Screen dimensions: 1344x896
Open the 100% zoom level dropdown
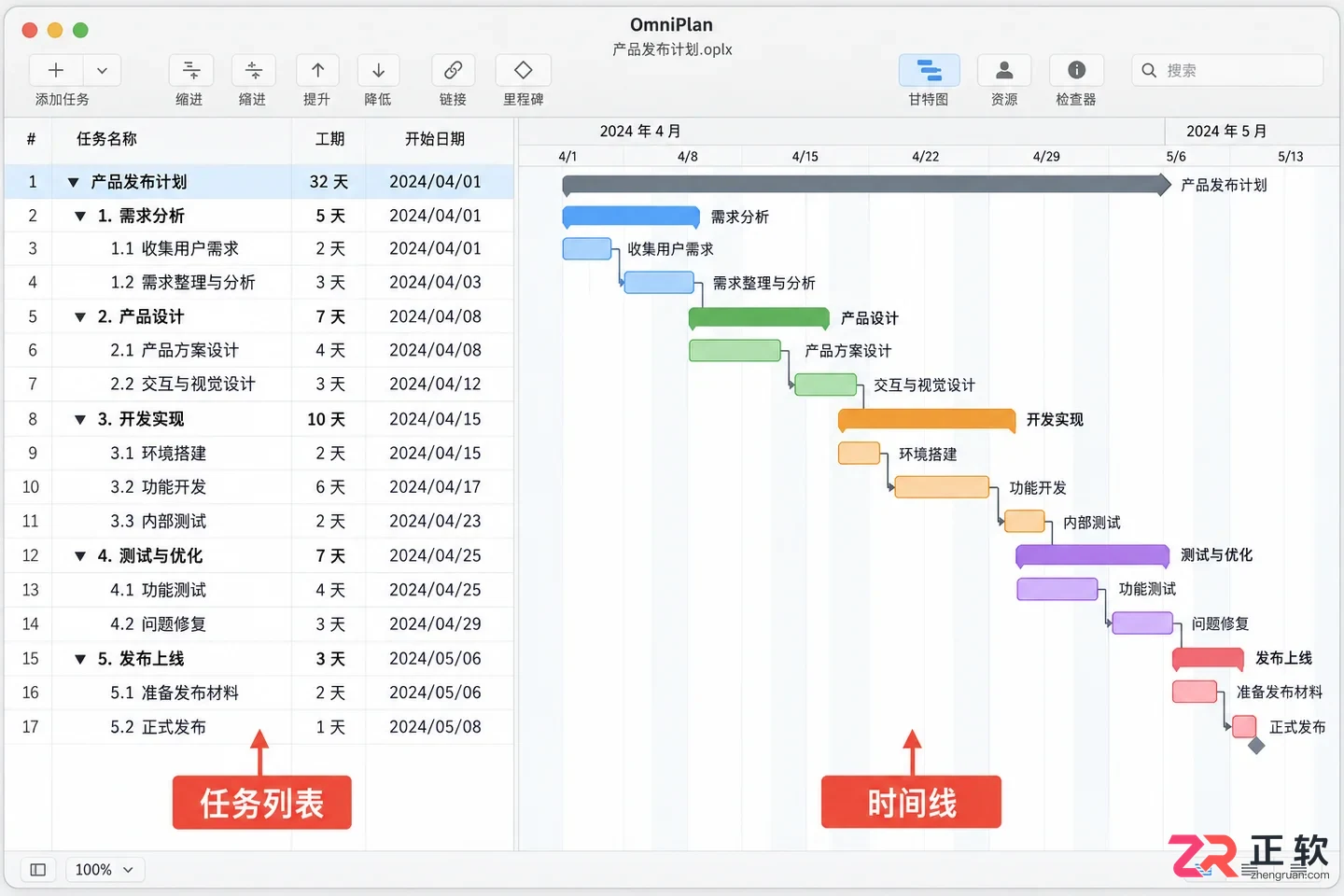click(105, 870)
